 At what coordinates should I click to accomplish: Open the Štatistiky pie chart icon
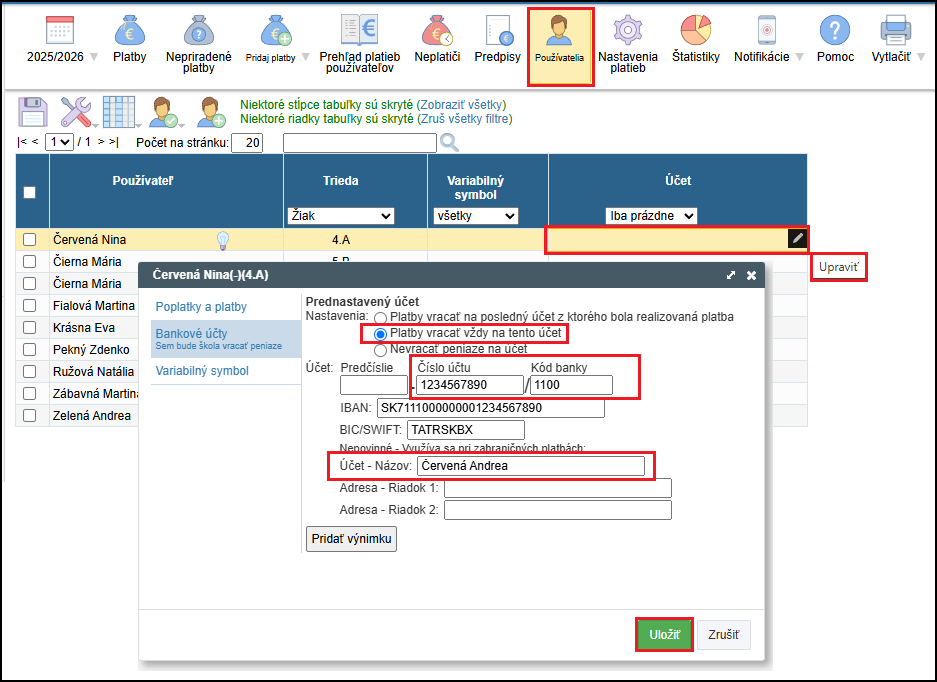695,31
